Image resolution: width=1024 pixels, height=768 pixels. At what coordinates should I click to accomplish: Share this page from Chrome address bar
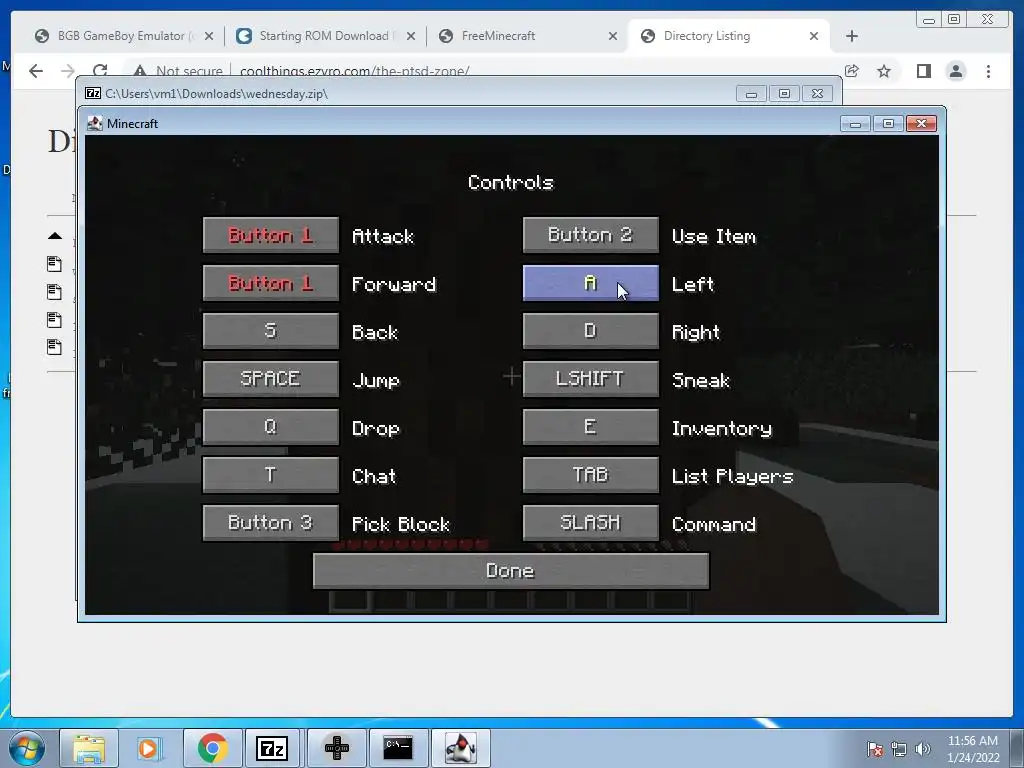tap(852, 71)
